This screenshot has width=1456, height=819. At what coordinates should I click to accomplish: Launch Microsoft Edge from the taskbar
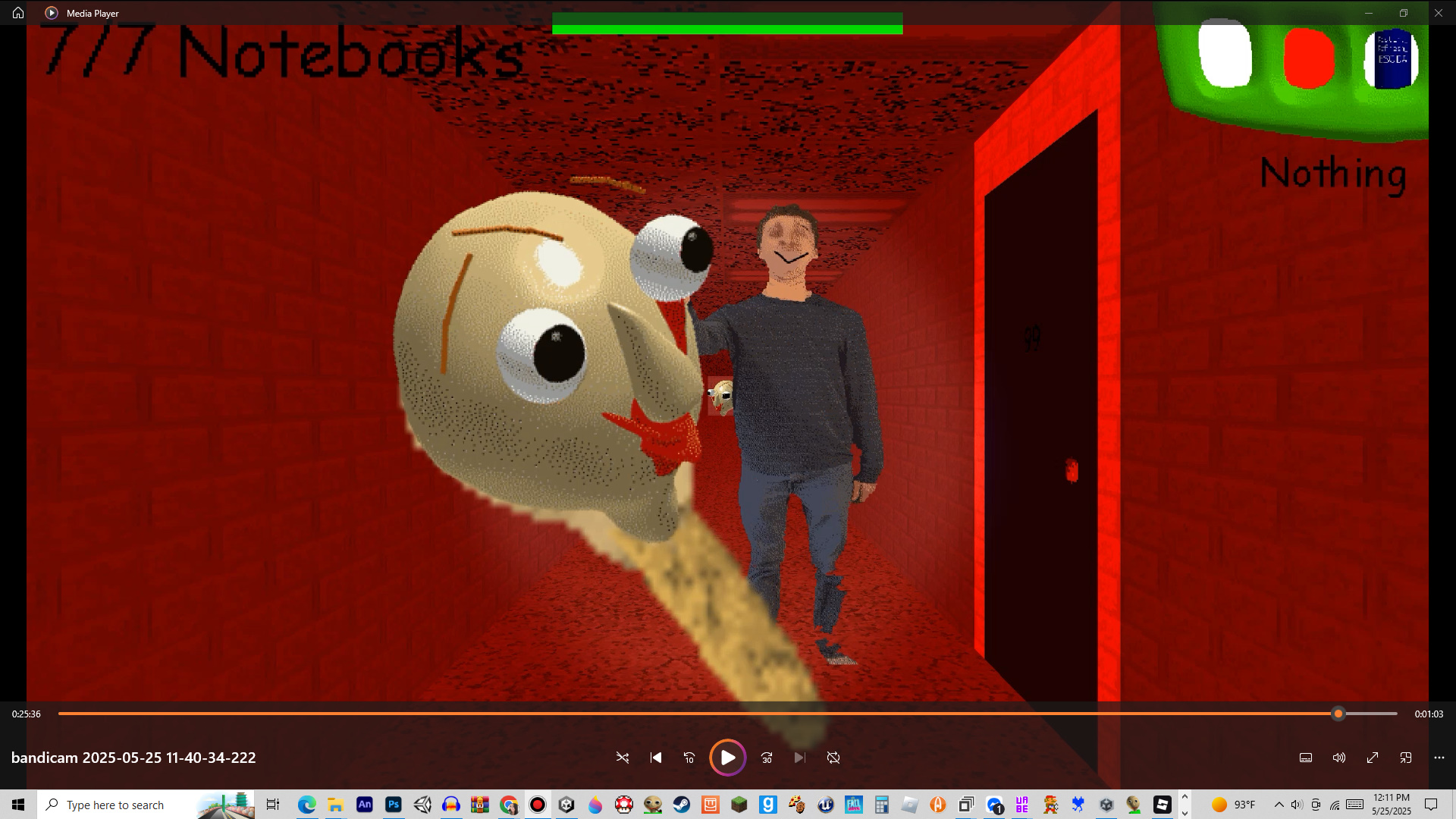307,805
